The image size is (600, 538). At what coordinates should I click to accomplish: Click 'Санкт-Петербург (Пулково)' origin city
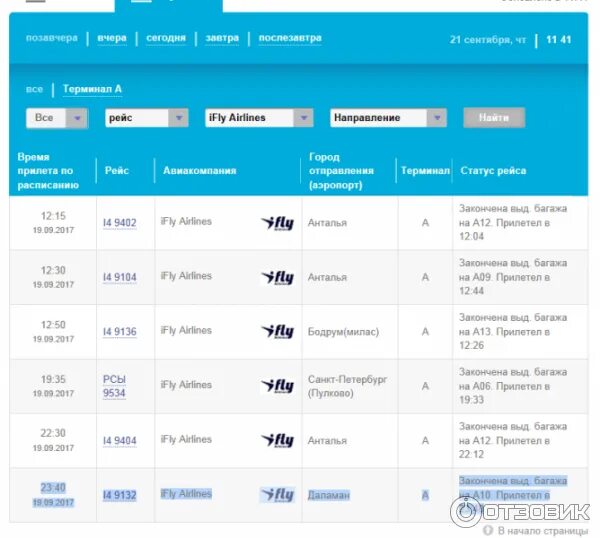[347, 386]
